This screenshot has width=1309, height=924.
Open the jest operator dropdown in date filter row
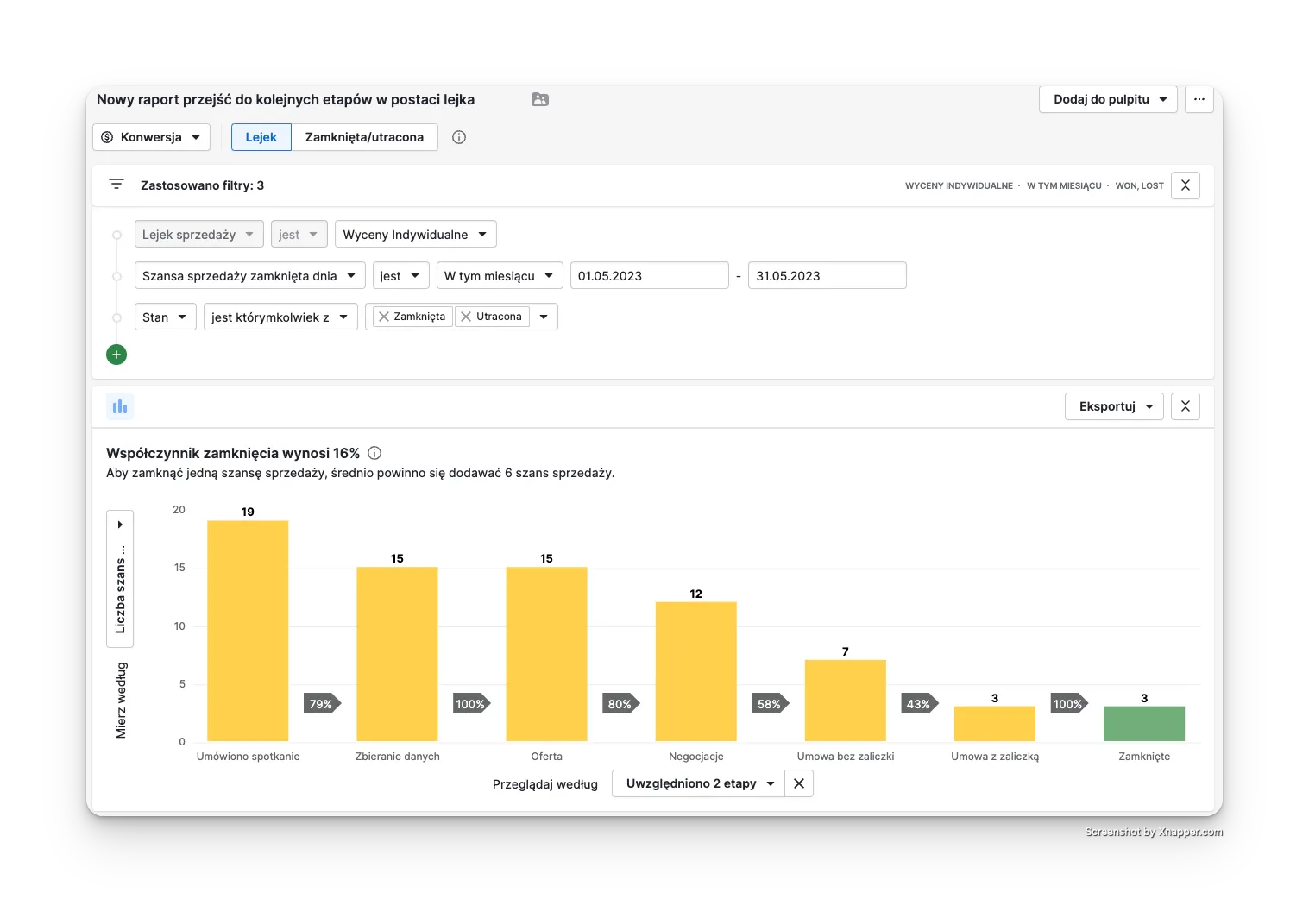click(x=401, y=276)
